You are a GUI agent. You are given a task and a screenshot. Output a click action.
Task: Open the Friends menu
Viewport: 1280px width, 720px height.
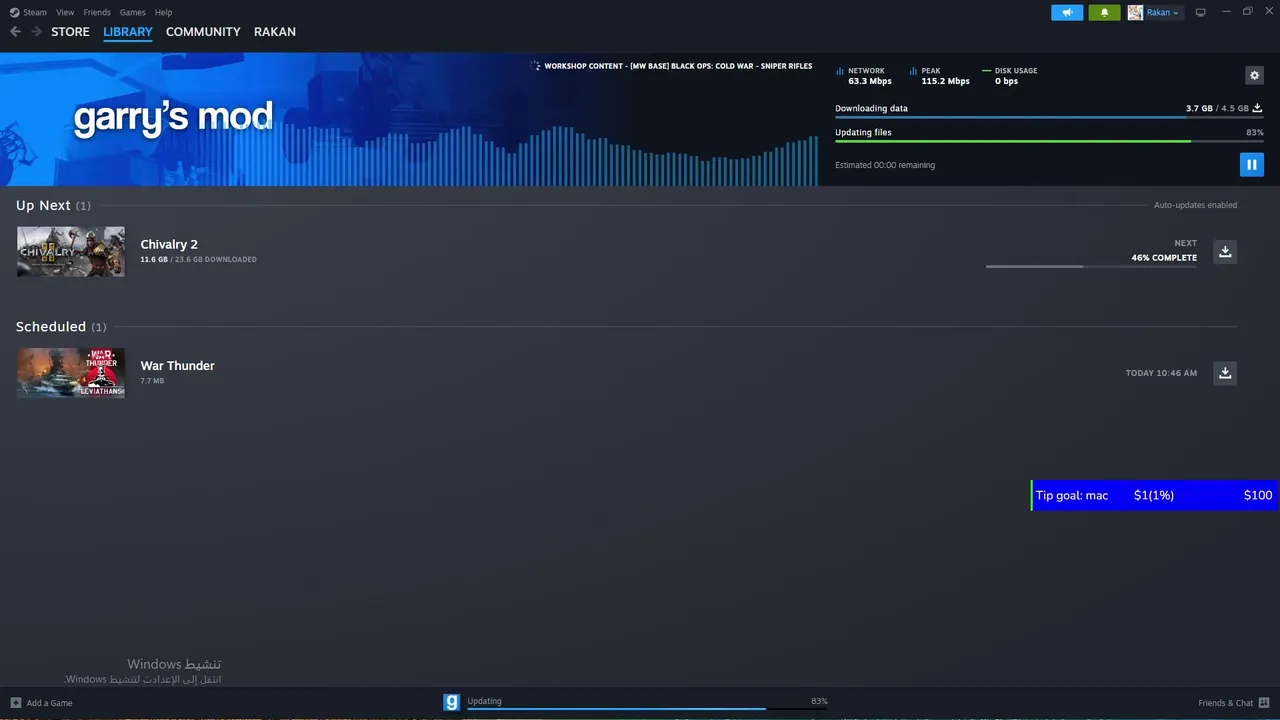[x=97, y=12]
